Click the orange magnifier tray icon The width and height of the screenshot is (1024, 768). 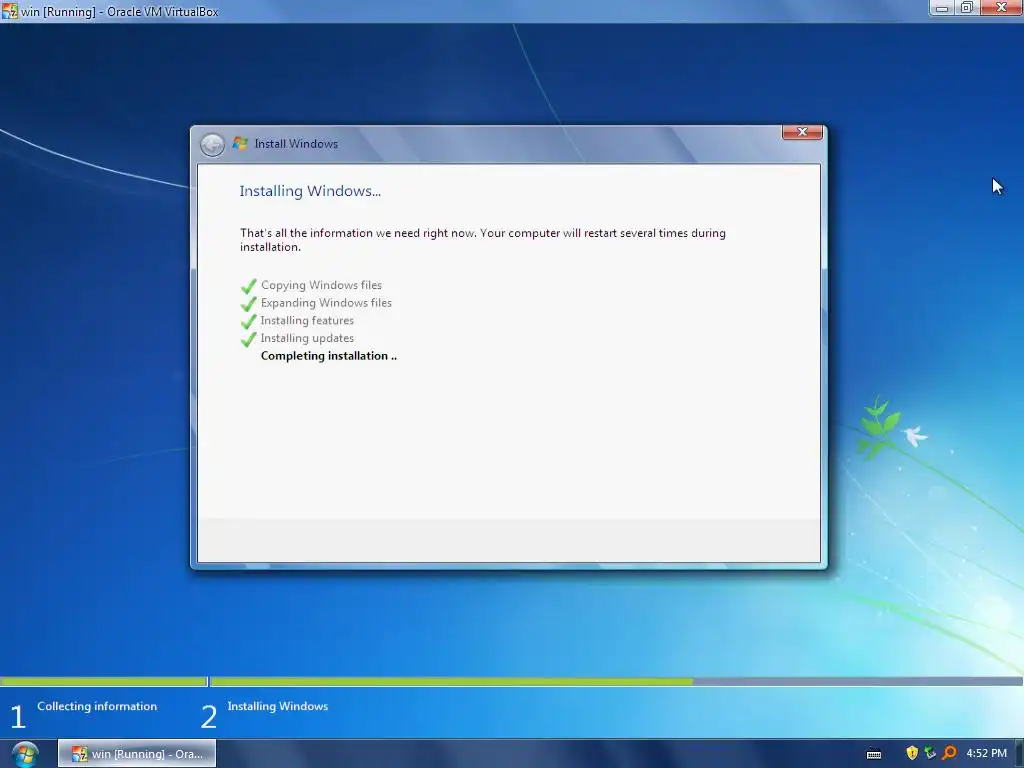tap(949, 753)
